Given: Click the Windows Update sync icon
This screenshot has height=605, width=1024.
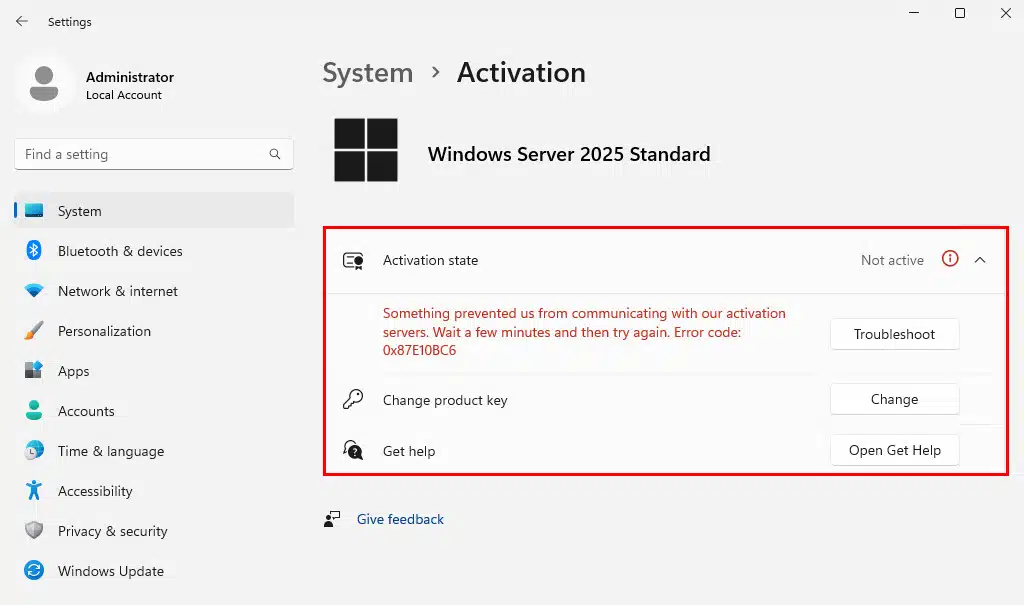Looking at the screenshot, I should tap(34, 571).
